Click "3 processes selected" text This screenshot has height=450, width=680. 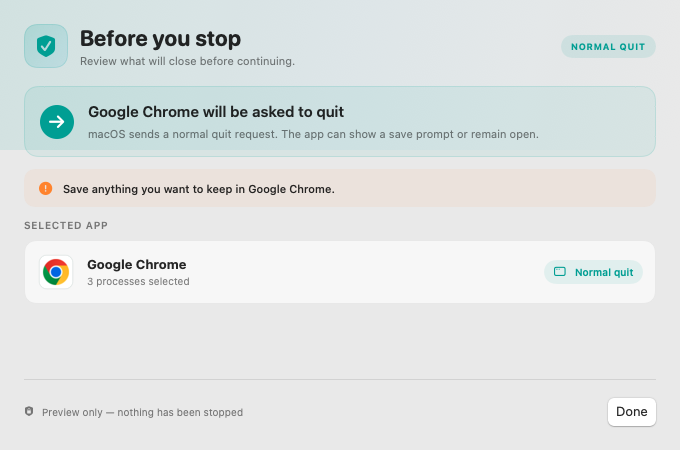[x=138, y=281]
